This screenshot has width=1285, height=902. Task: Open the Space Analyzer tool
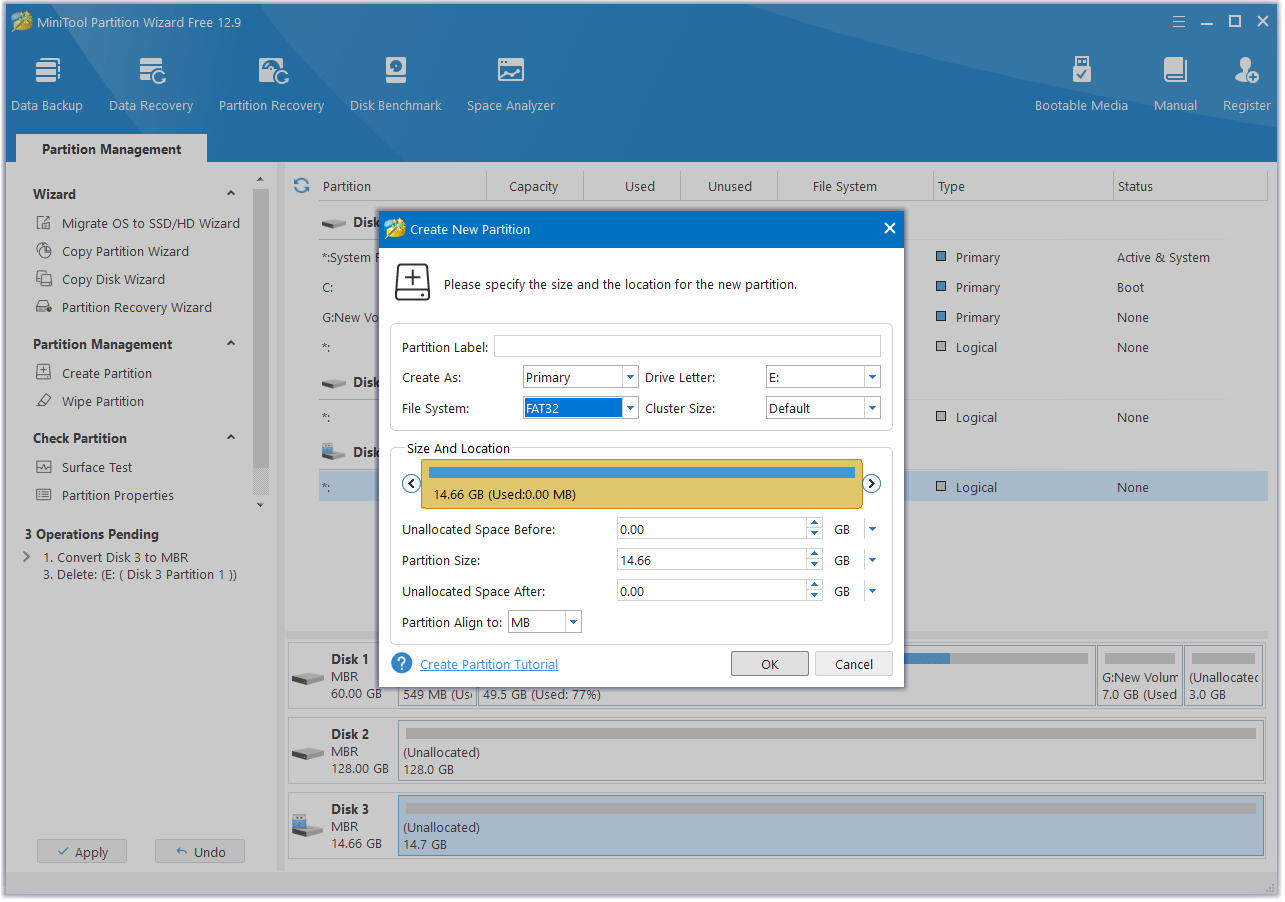tap(511, 85)
